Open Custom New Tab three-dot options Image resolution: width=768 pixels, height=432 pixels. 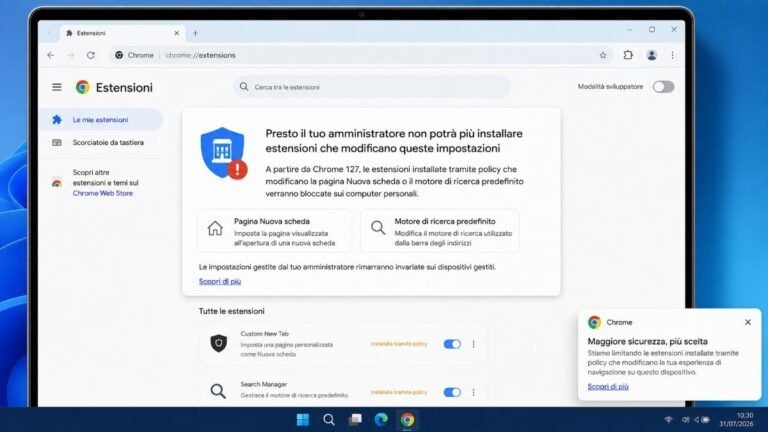coord(473,344)
